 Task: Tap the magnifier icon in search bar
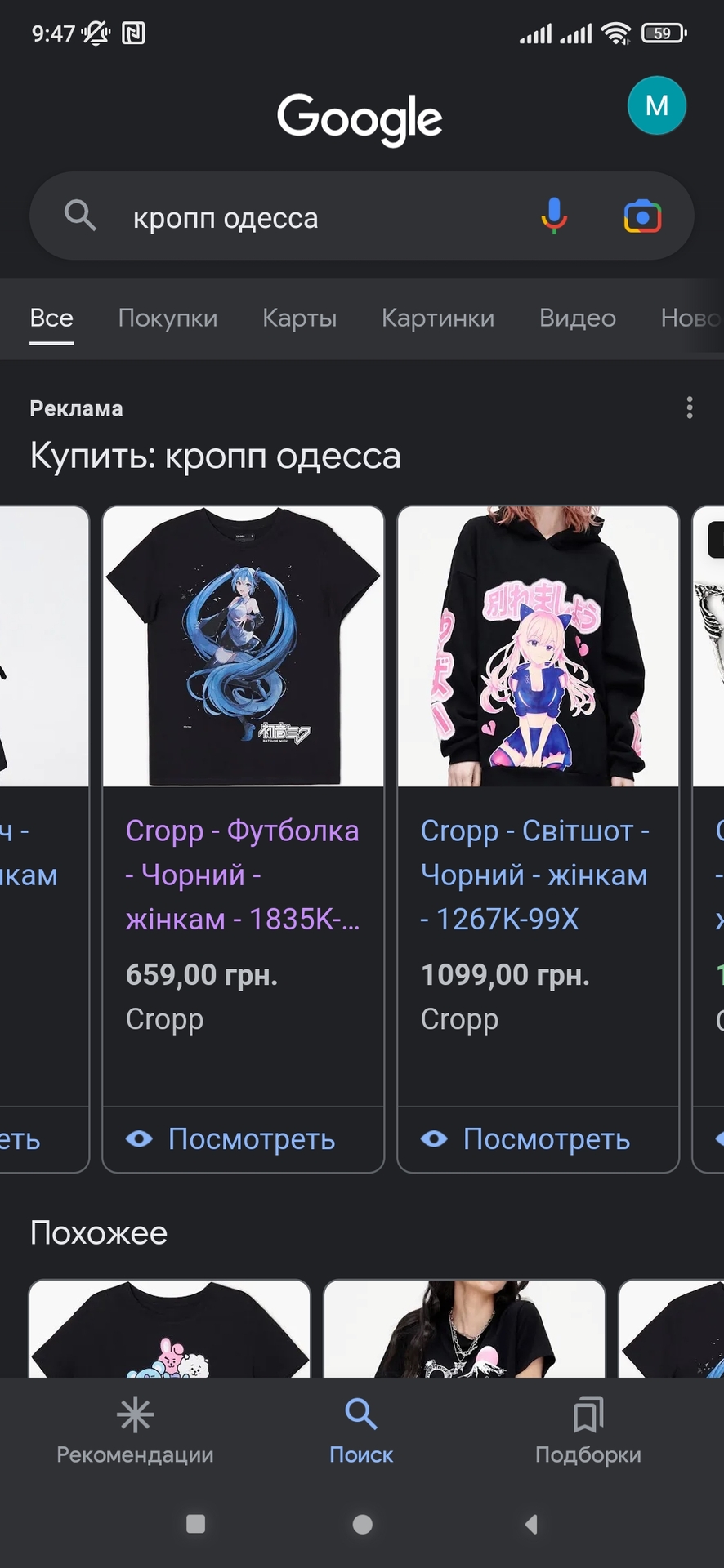(80, 216)
